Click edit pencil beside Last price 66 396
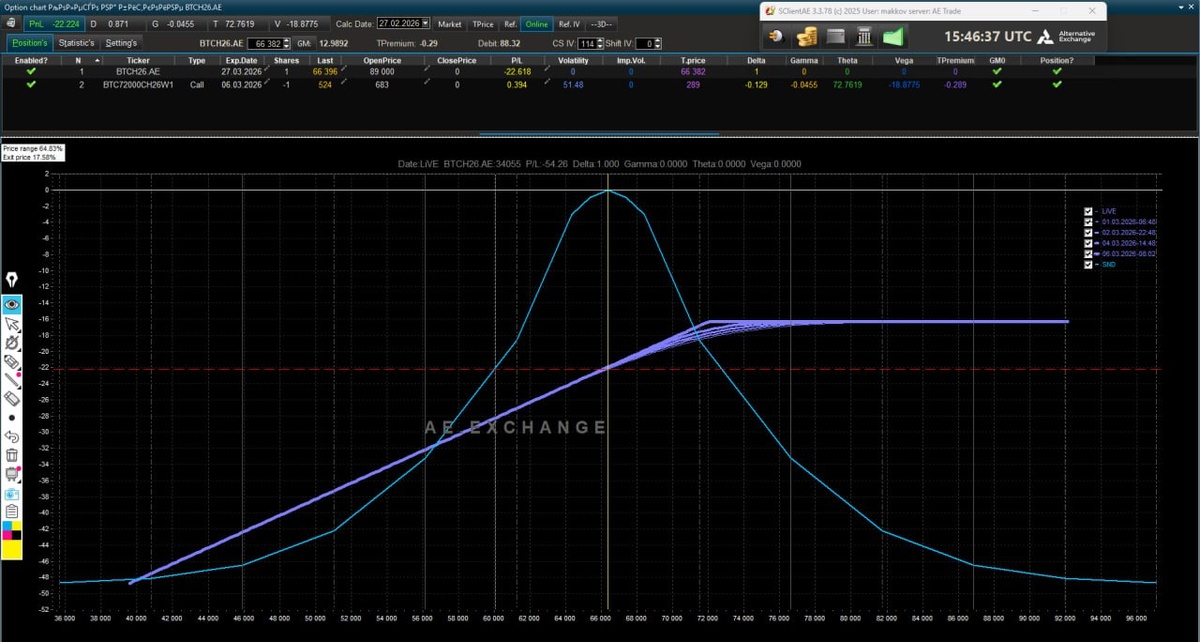 [x=344, y=69]
